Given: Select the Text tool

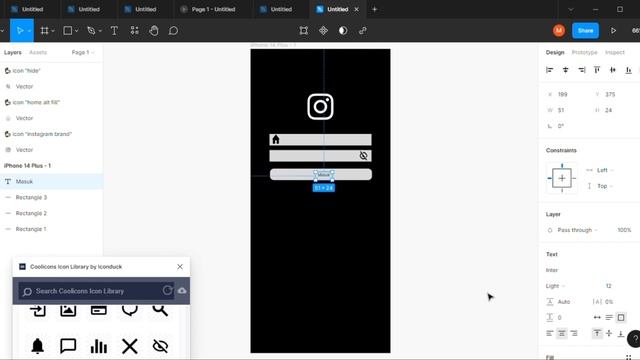Looking at the screenshot, I should click(114, 31).
